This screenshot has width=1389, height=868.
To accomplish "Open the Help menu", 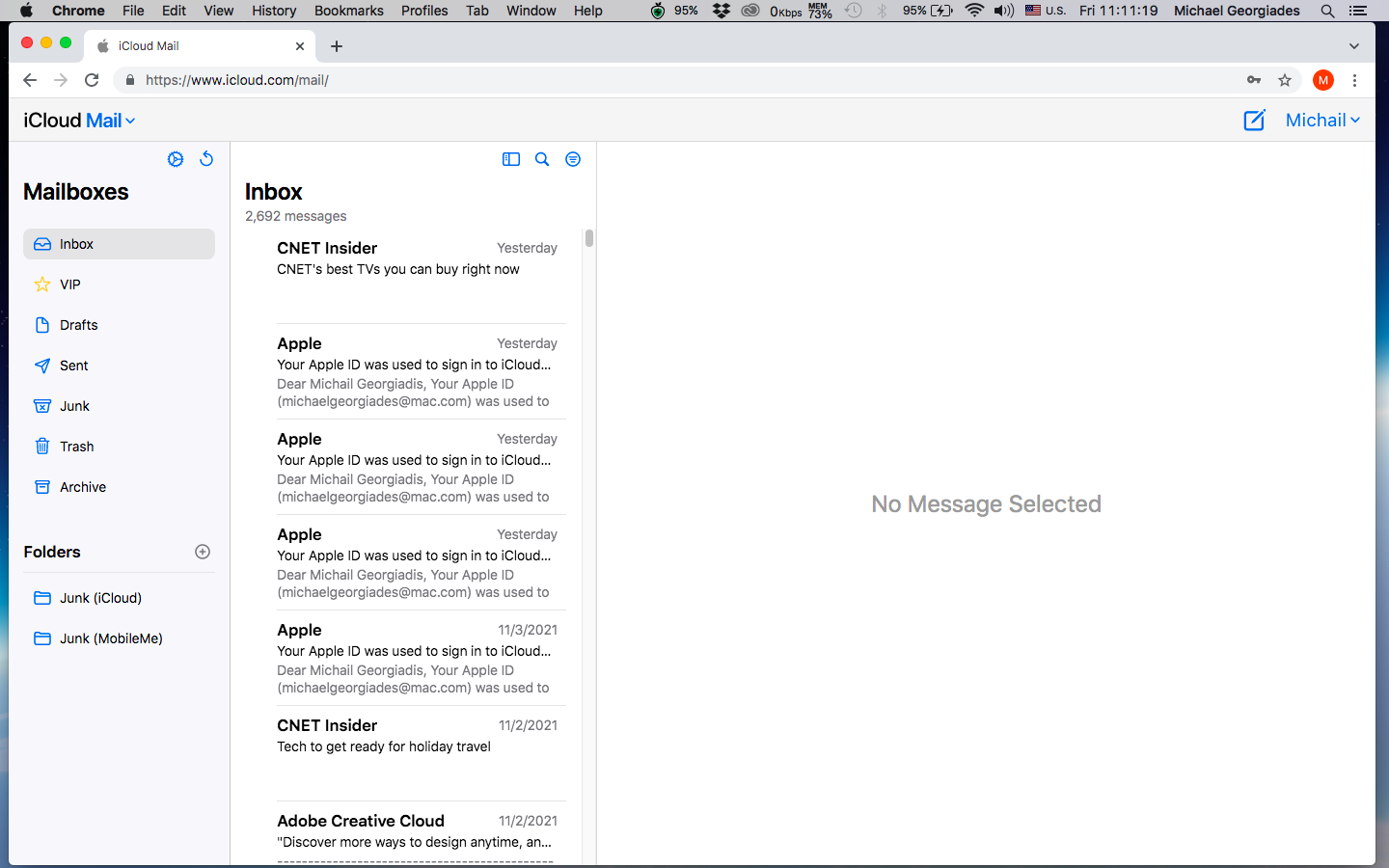I will 588,11.
